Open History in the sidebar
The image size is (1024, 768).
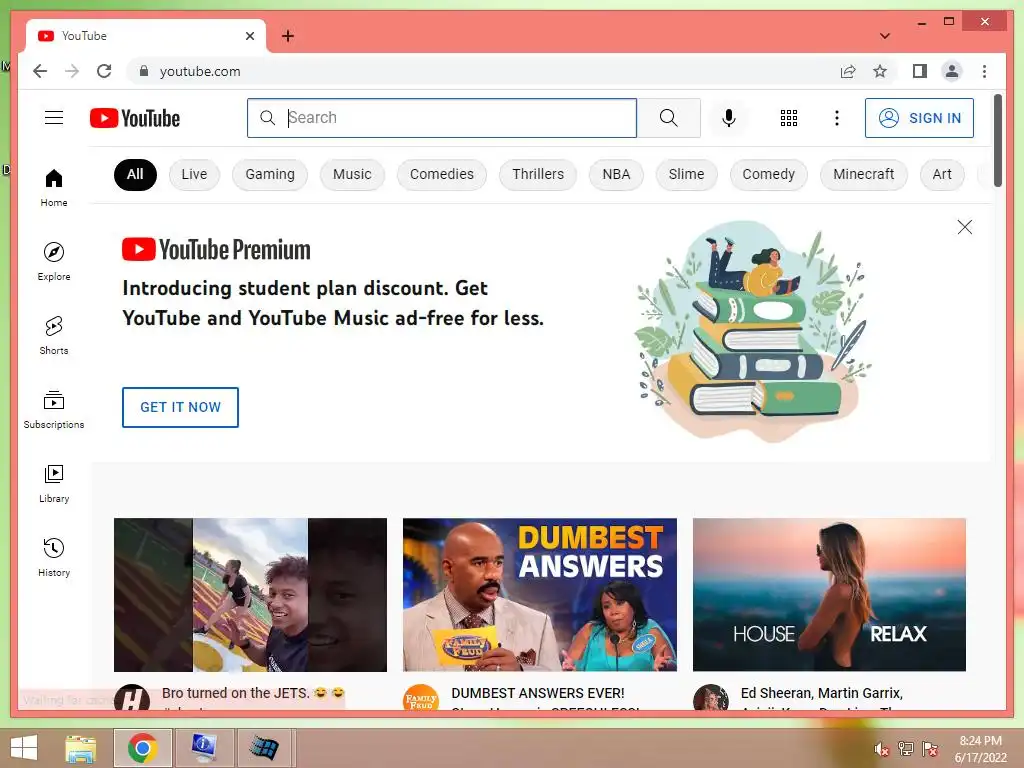(x=54, y=557)
